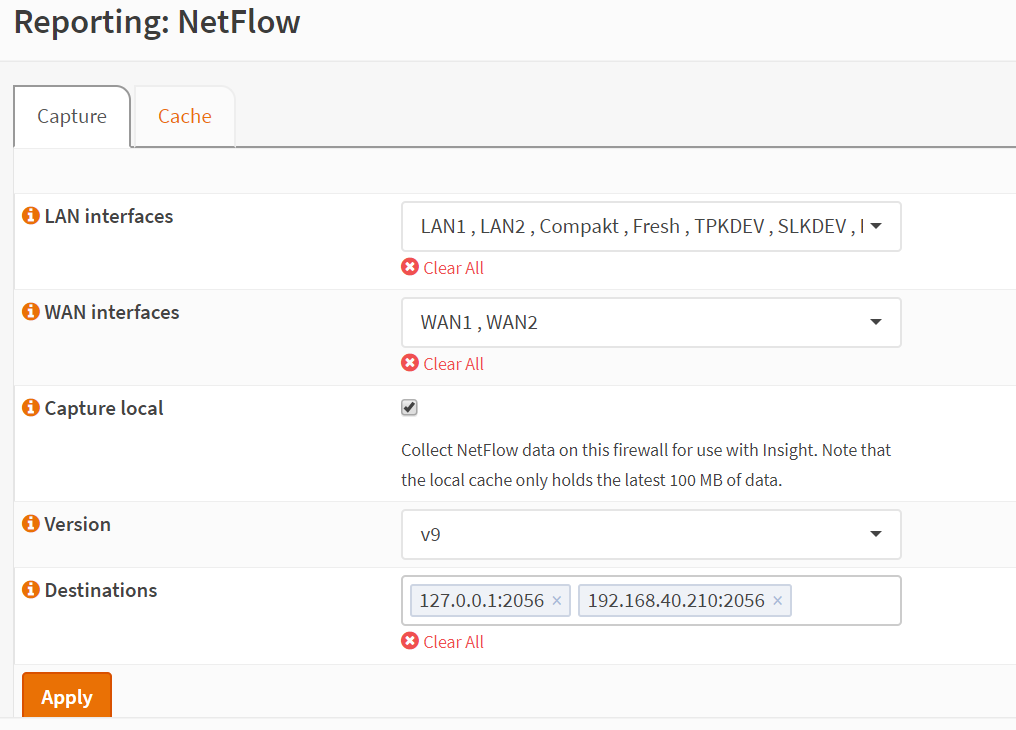Remove the 127.0.0.1:2056 destination tag

556,600
